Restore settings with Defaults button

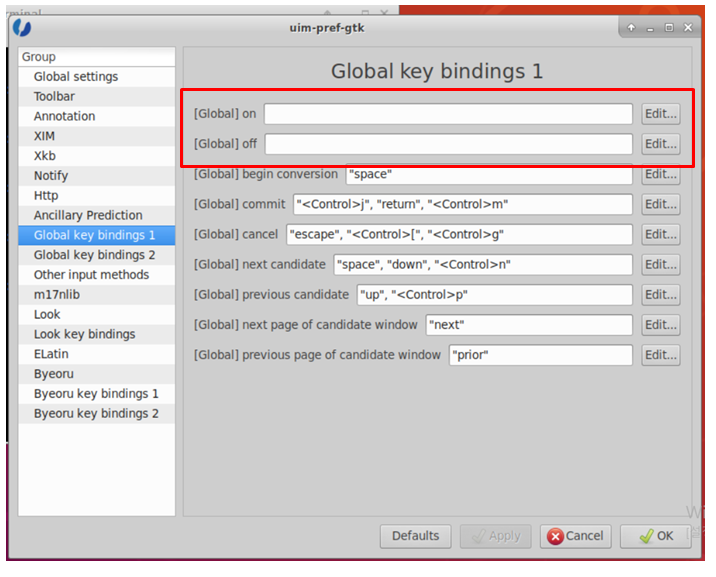(416, 536)
